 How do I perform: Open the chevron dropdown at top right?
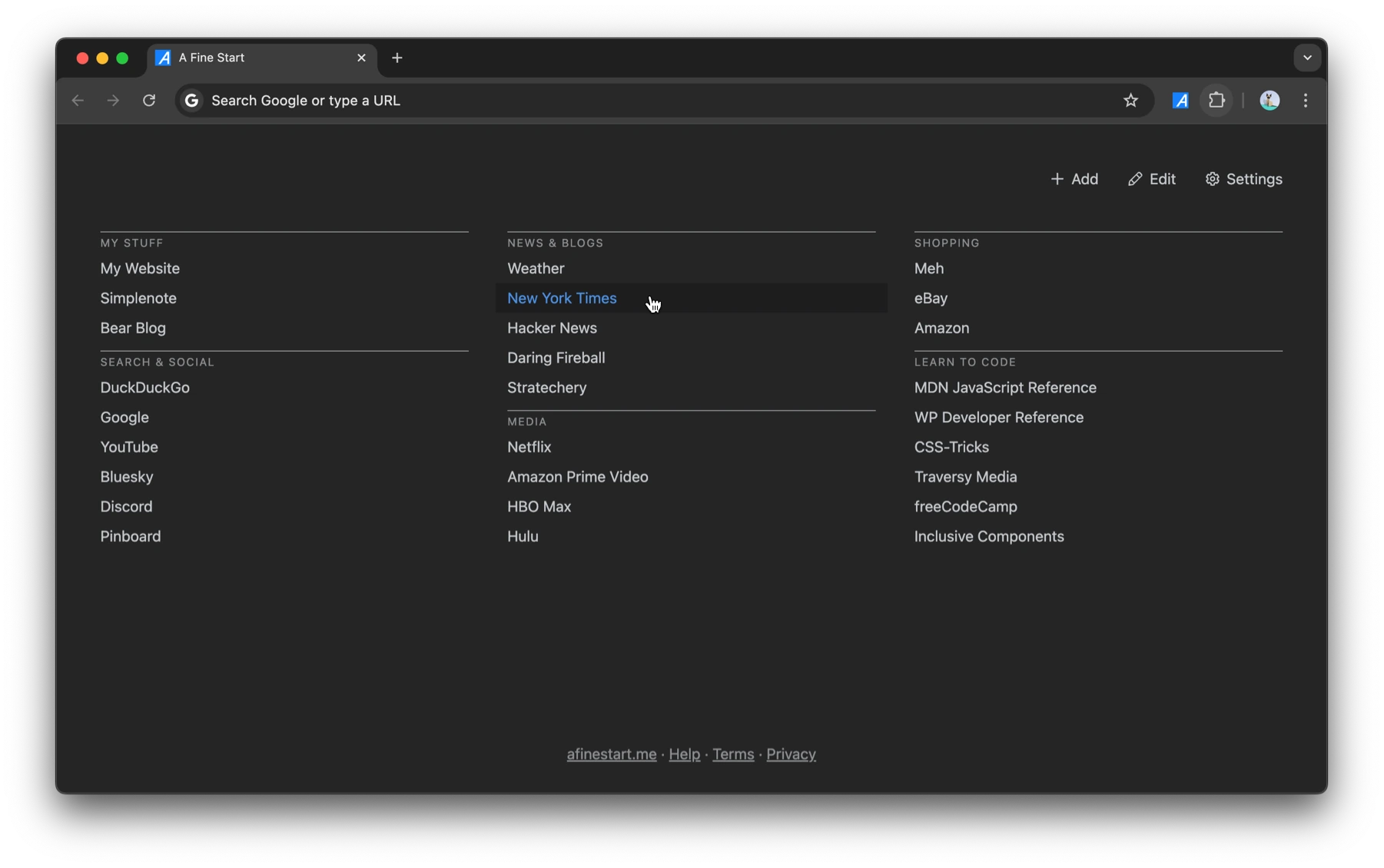1307,58
